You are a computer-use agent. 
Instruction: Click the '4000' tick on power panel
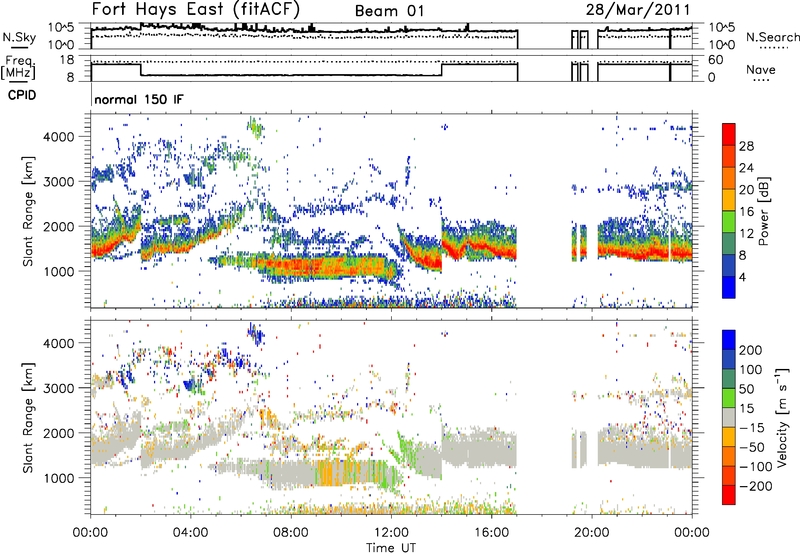(59, 137)
